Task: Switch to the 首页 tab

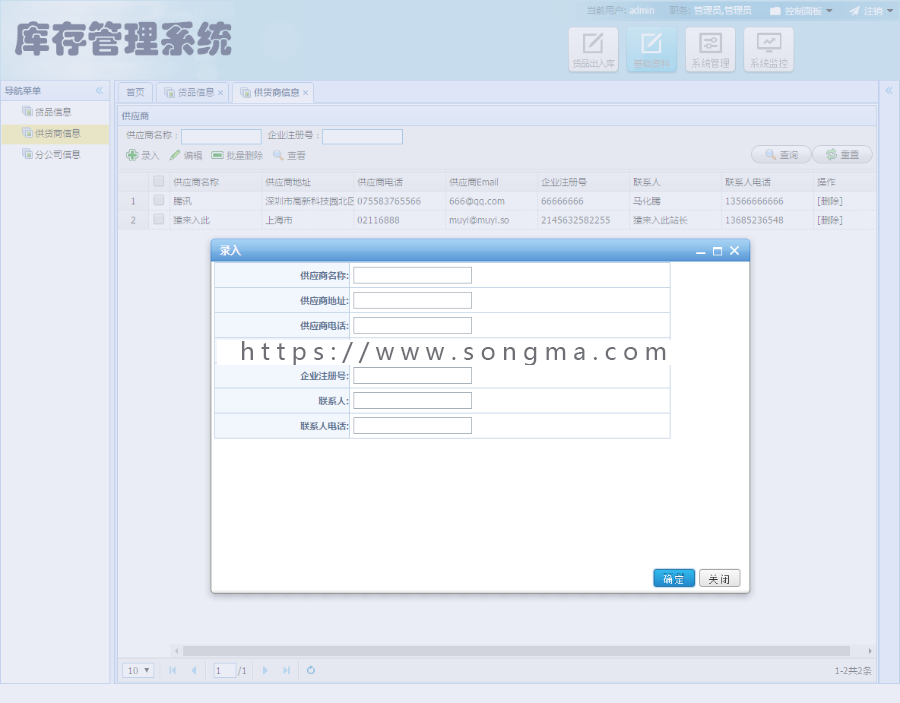Action: [x=135, y=92]
